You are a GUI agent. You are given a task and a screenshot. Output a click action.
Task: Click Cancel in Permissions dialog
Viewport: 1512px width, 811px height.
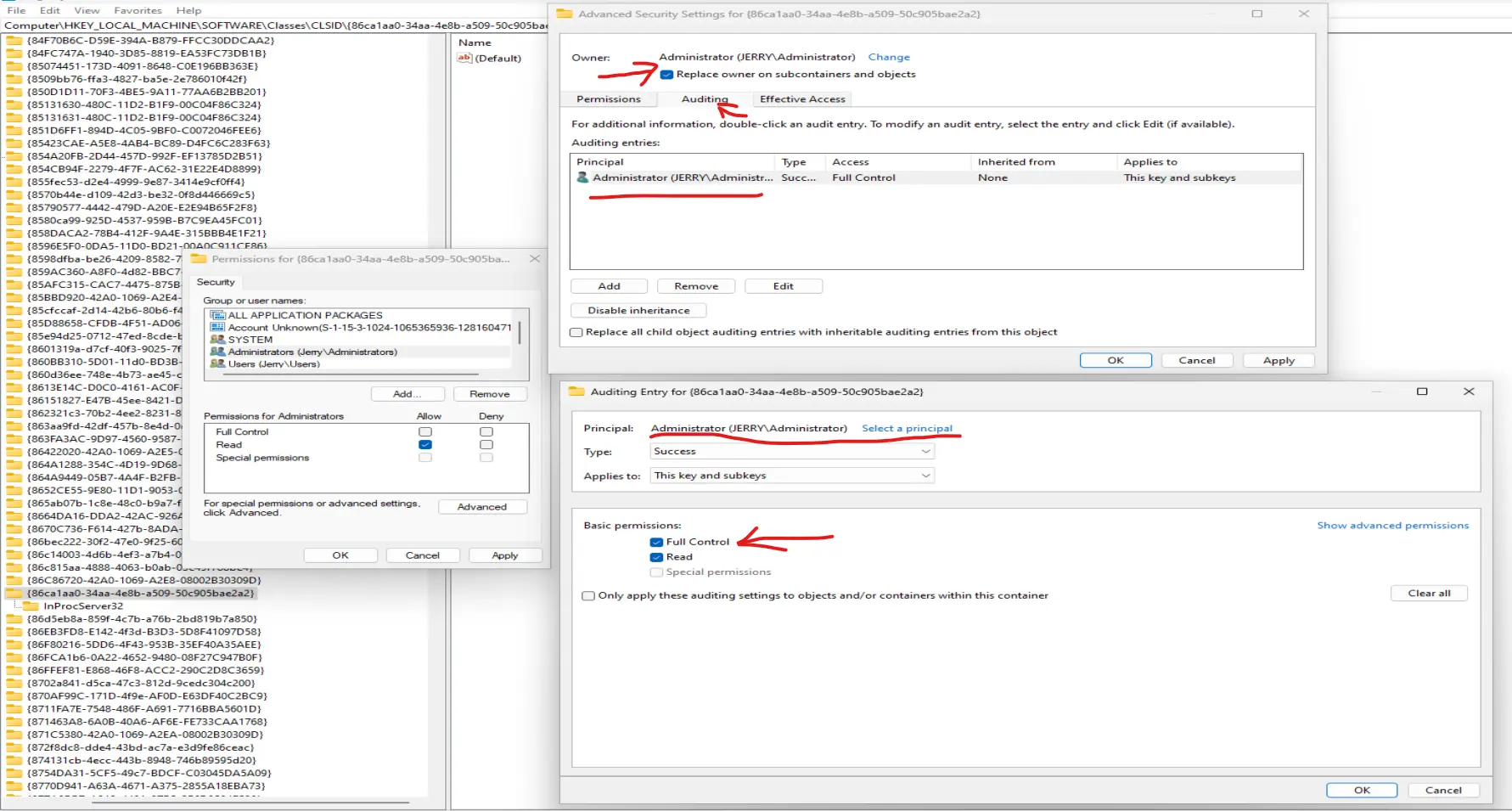tap(423, 555)
